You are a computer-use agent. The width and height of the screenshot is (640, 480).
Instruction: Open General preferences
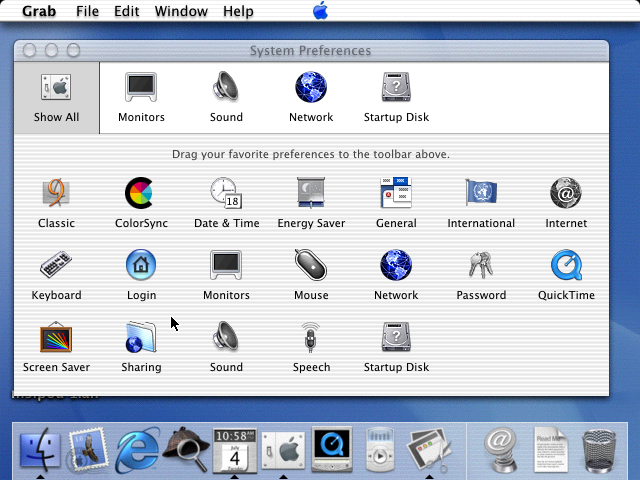[x=396, y=203]
